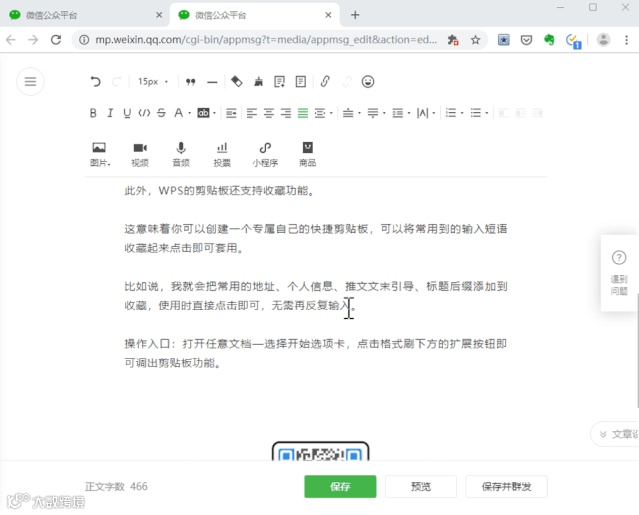Toggle italic formatting
This screenshot has height=515, width=639.
click(110, 113)
